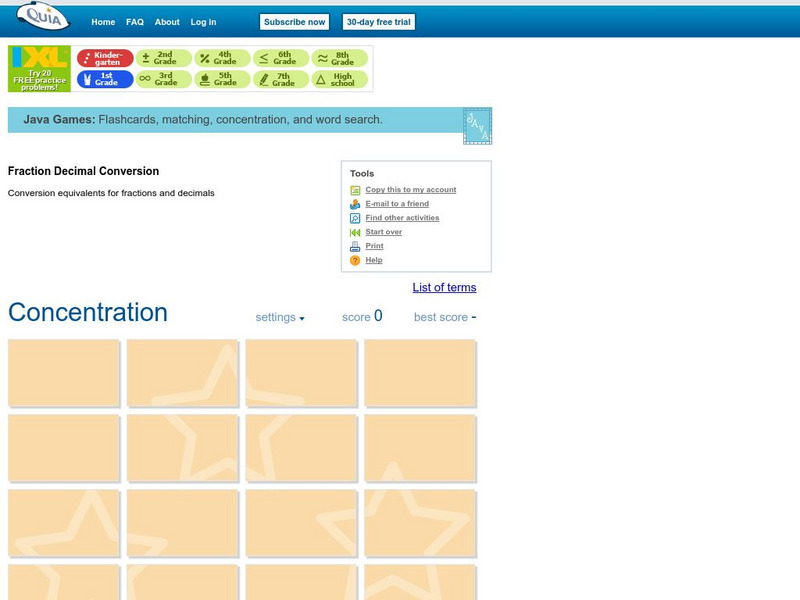Image resolution: width=800 pixels, height=600 pixels.
Task: Click Subscribe now button
Action: (294, 22)
